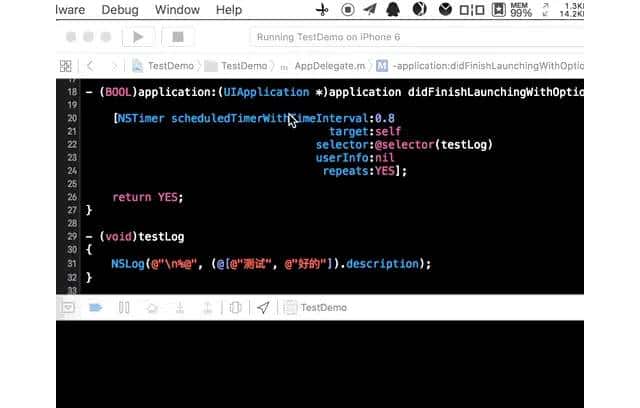The image size is (640, 408).
Task: Open the Help menu
Action: tap(229, 10)
